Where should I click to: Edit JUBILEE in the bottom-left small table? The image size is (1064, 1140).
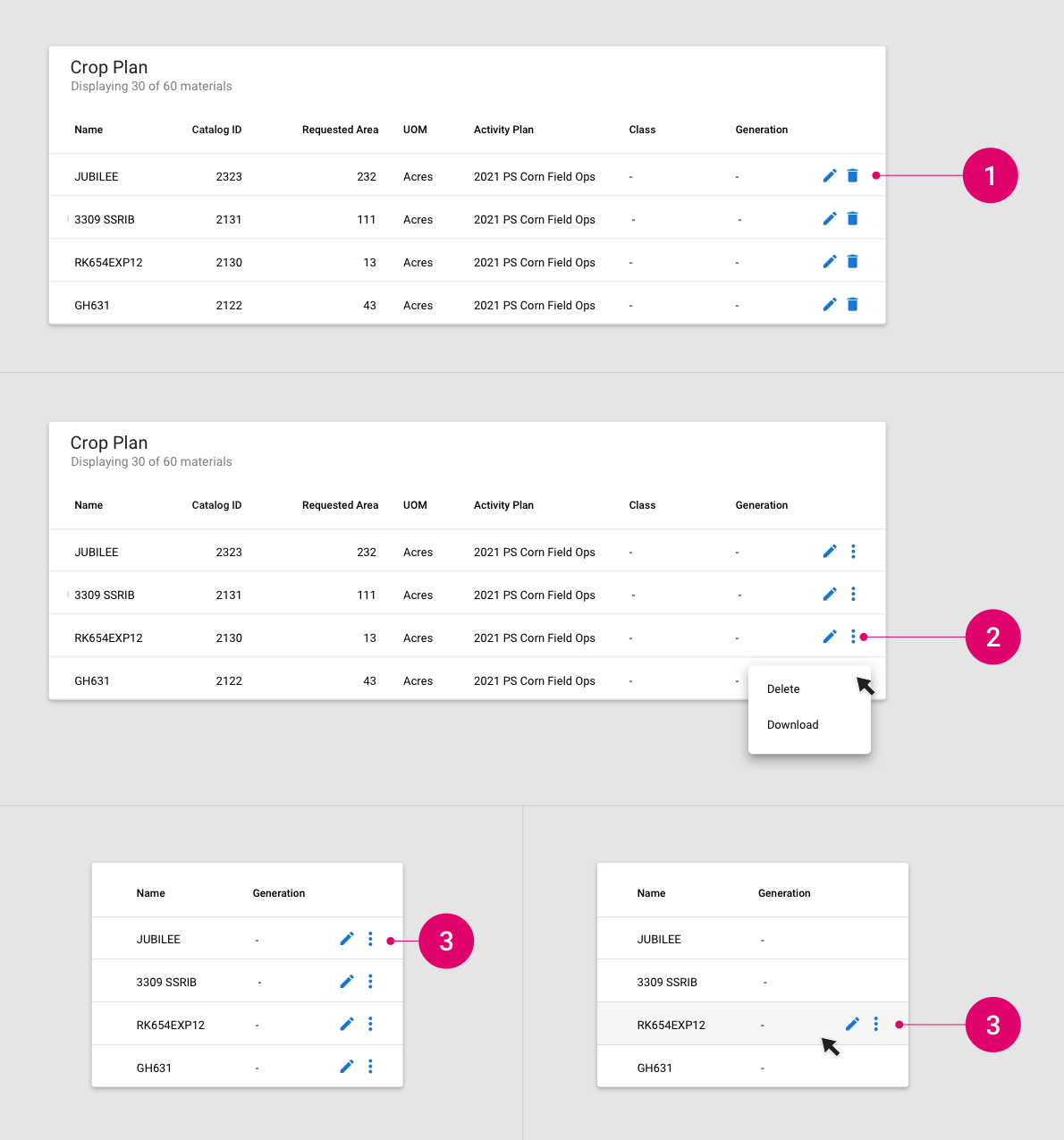coord(347,939)
